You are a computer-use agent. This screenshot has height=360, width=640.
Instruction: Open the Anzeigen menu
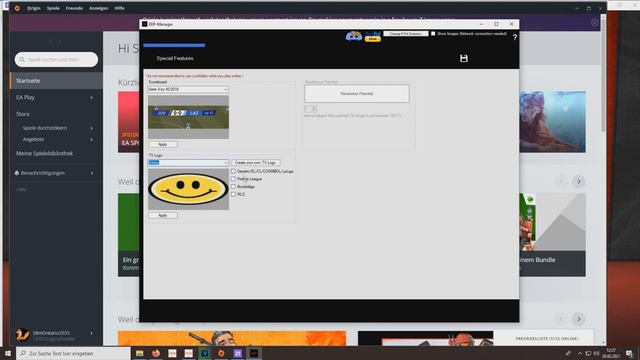pyautogui.click(x=99, y=8)
